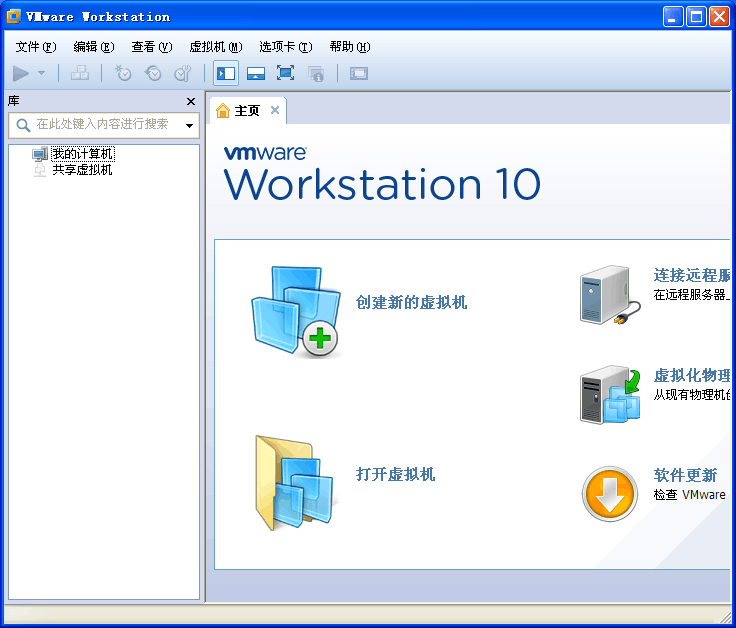736x628 pixels.
Task: Open the Snapshot Manager toolbar icon
Action: point(183,73)
